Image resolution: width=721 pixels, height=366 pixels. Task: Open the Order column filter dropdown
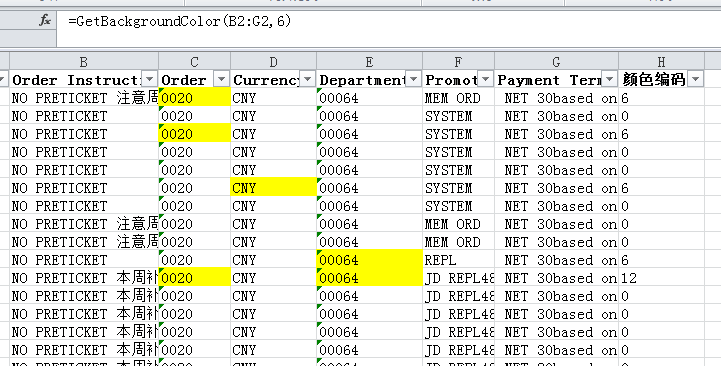(x=221, y=79)
